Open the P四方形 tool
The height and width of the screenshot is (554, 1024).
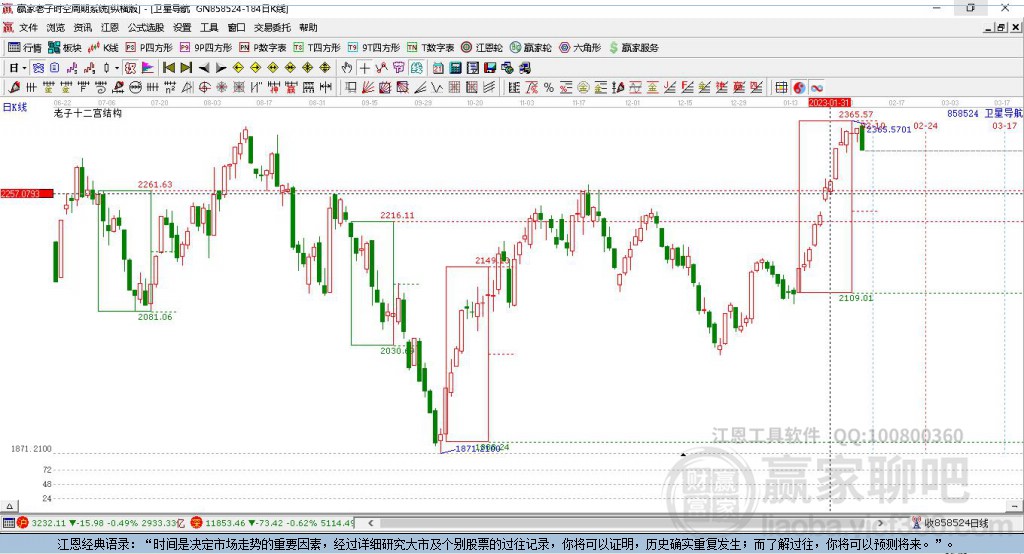149,48
